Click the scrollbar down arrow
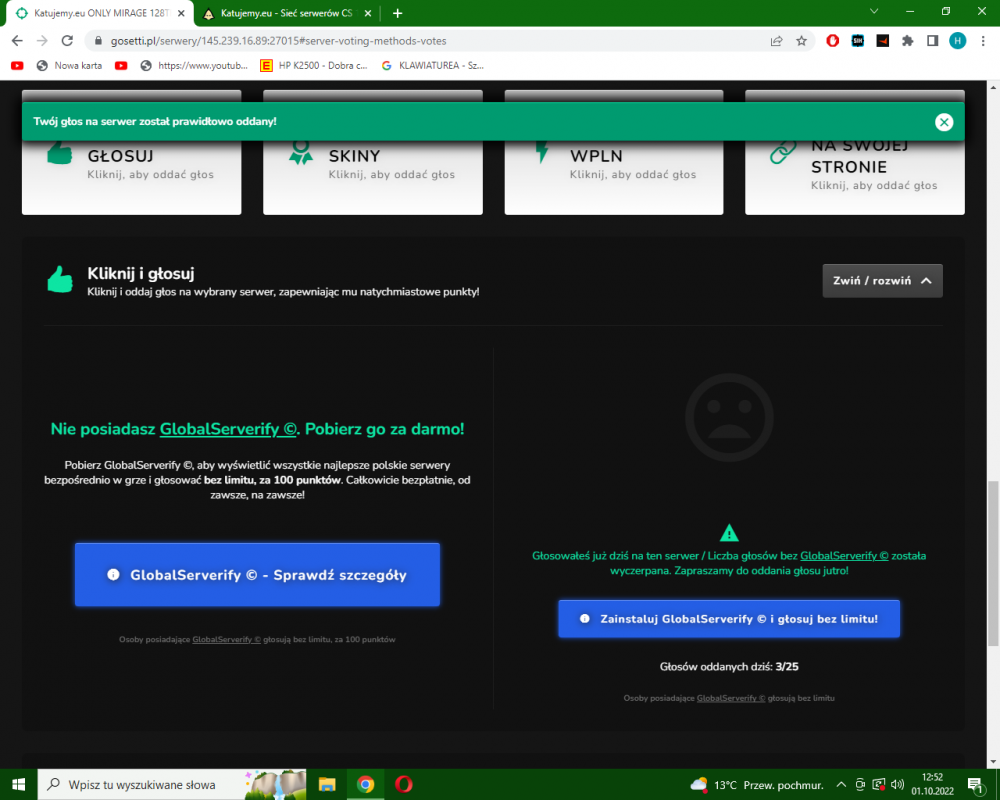The image size is (1000, 800). [993, 762]
